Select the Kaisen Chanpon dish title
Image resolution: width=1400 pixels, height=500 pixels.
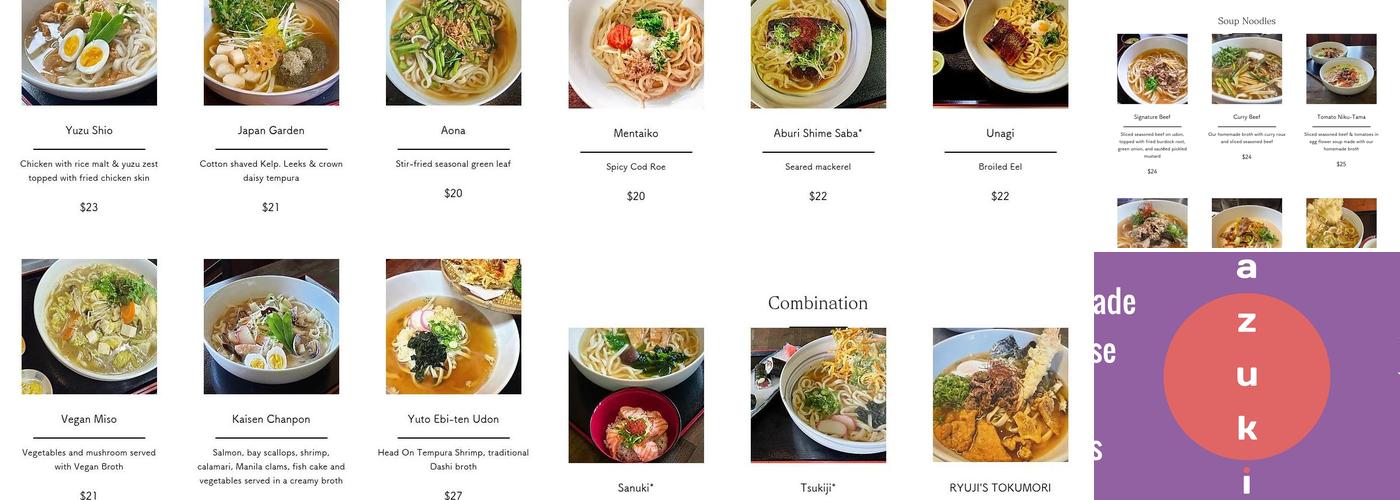coord(271,419)
